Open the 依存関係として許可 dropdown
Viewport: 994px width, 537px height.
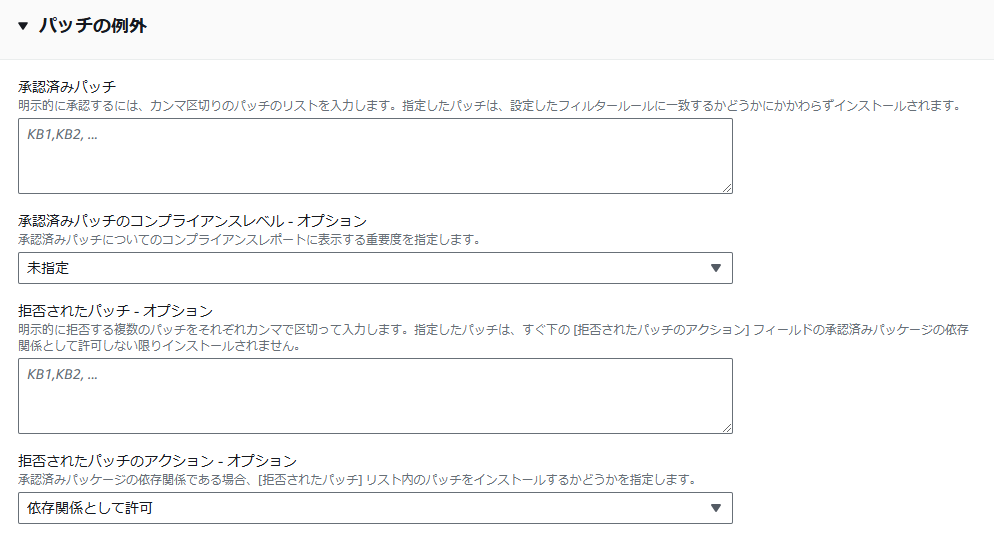point(375,508)
